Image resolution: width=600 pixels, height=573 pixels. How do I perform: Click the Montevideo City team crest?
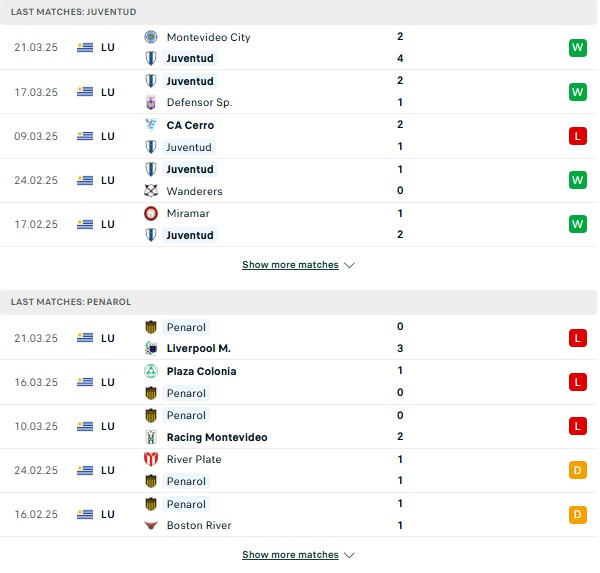pyautogui.click(x=151, y=37)
